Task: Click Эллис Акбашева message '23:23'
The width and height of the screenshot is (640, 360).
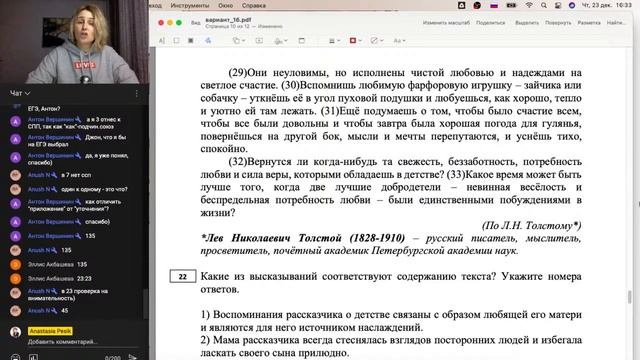Action: (x=84, y=279)
